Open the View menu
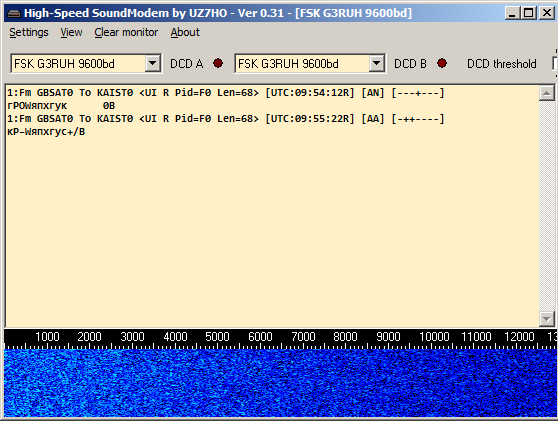Screen dimensions: 558x421 point(71,32)
